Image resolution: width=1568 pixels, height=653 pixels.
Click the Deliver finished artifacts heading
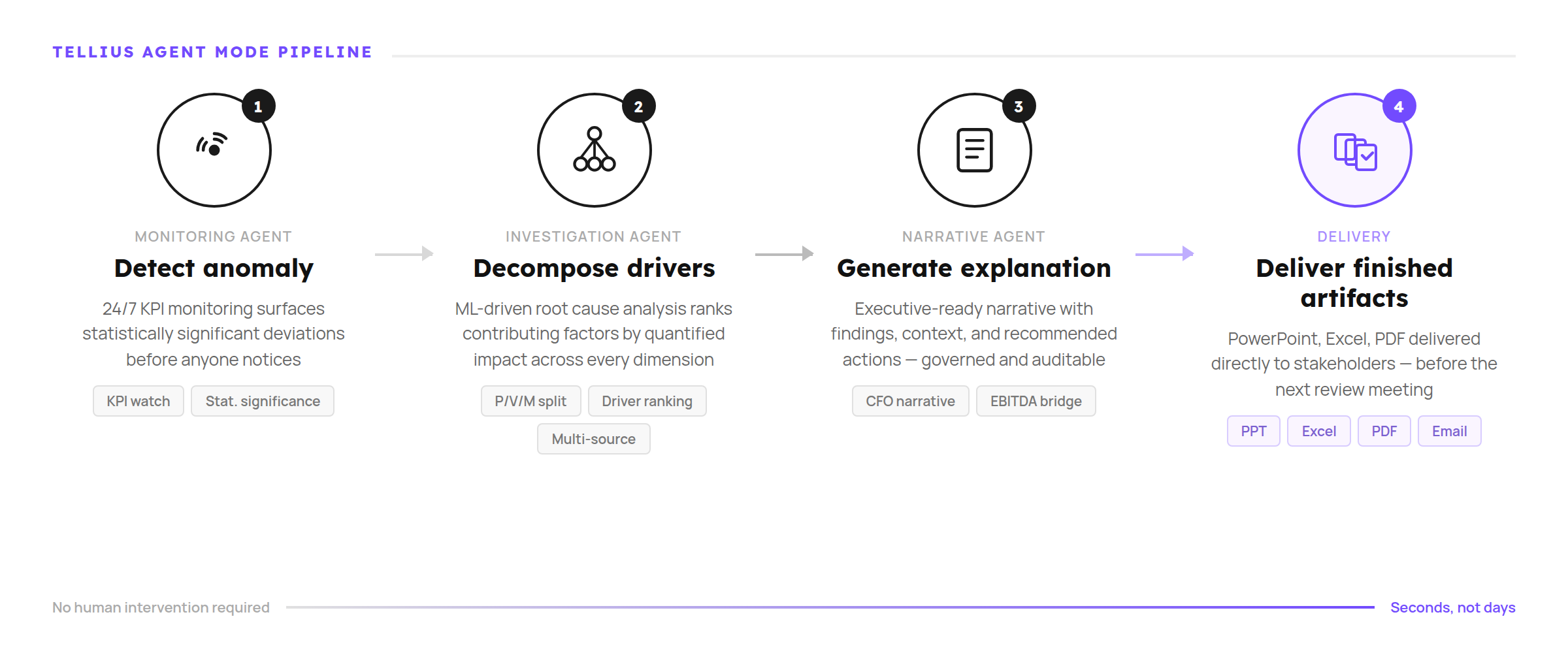[x=1354, y=283]
